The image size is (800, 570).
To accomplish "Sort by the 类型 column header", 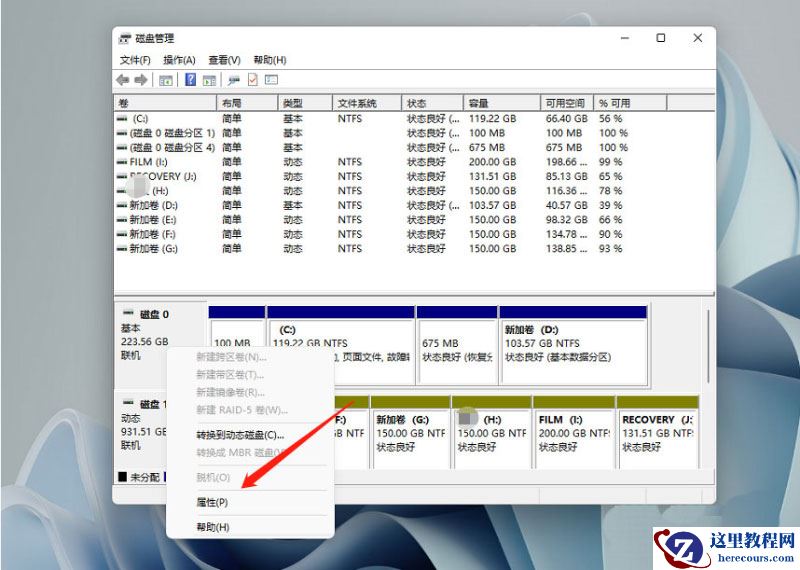I will [x=305, y=103].
